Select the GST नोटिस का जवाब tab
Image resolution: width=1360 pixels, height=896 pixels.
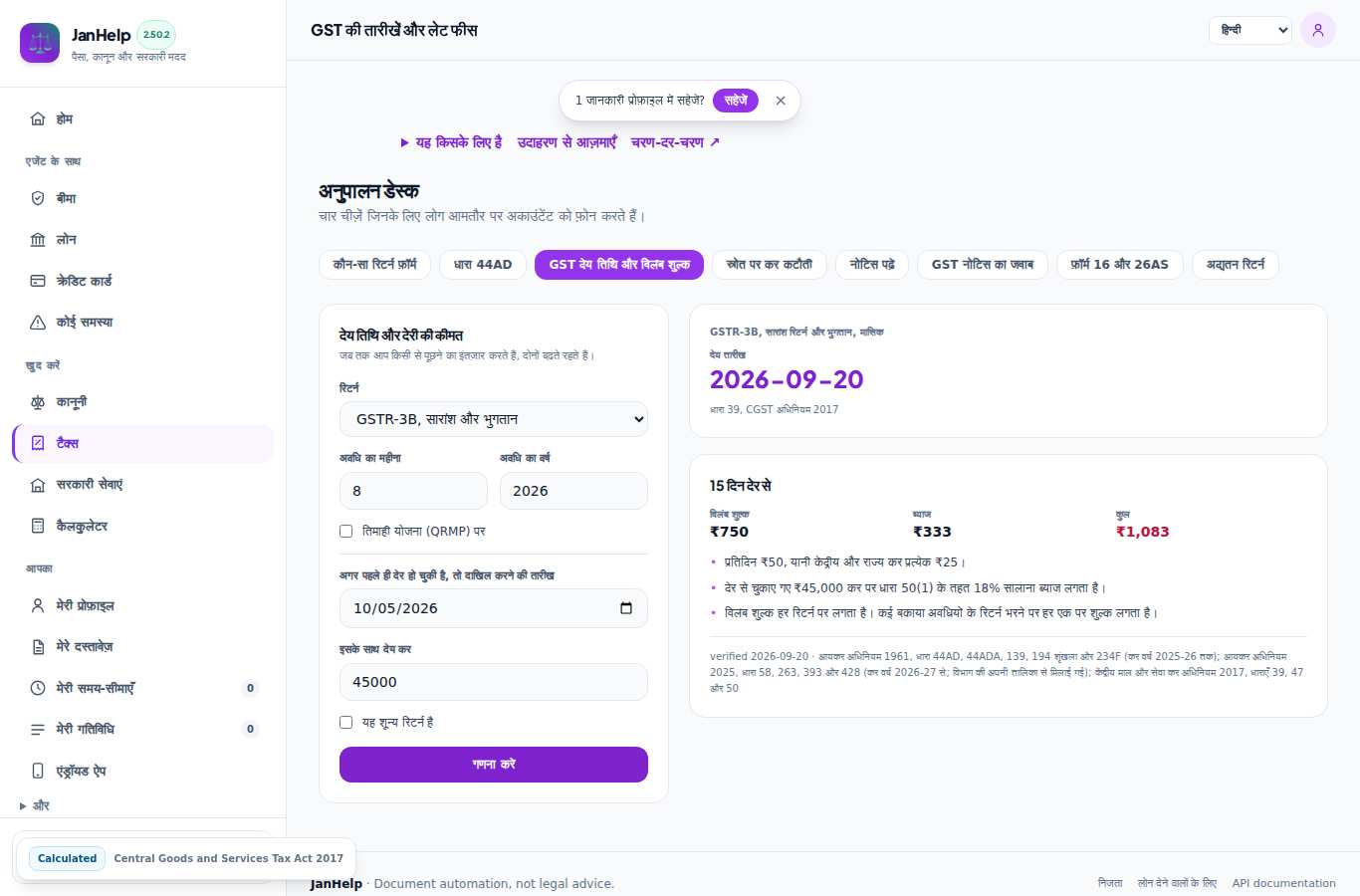click(983, 265)
